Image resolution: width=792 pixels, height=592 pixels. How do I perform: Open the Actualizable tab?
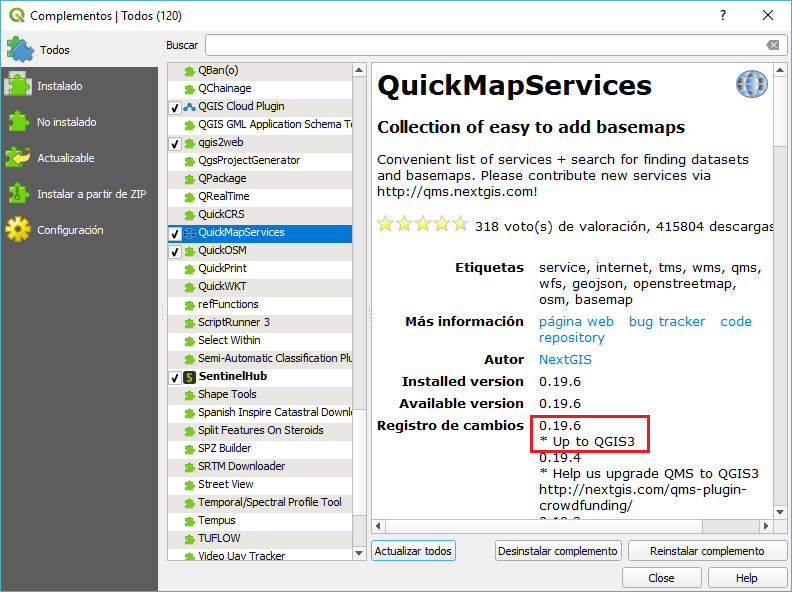pos(79,158)
